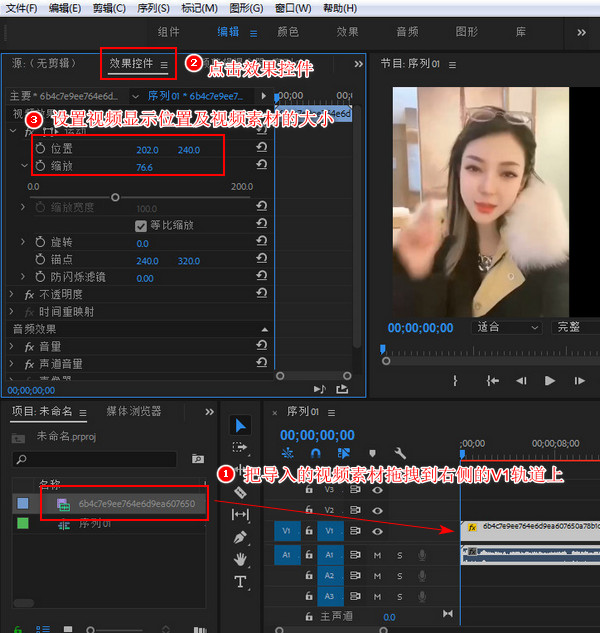Select the Razor tool
The width and height of the screenshot is (600, 633).
240,493
